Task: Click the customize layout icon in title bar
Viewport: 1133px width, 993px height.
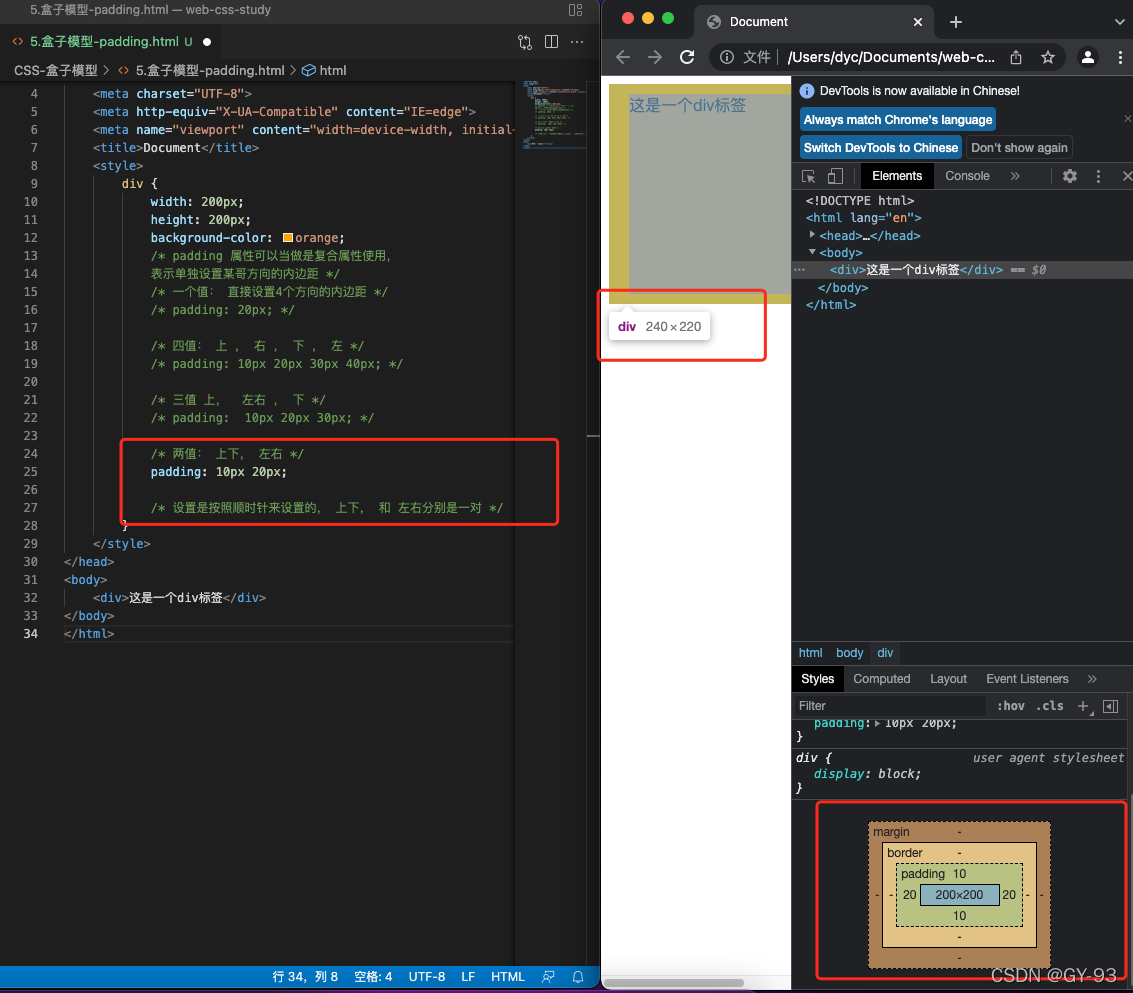Action: pyautogui.click(x=575, y=10)
